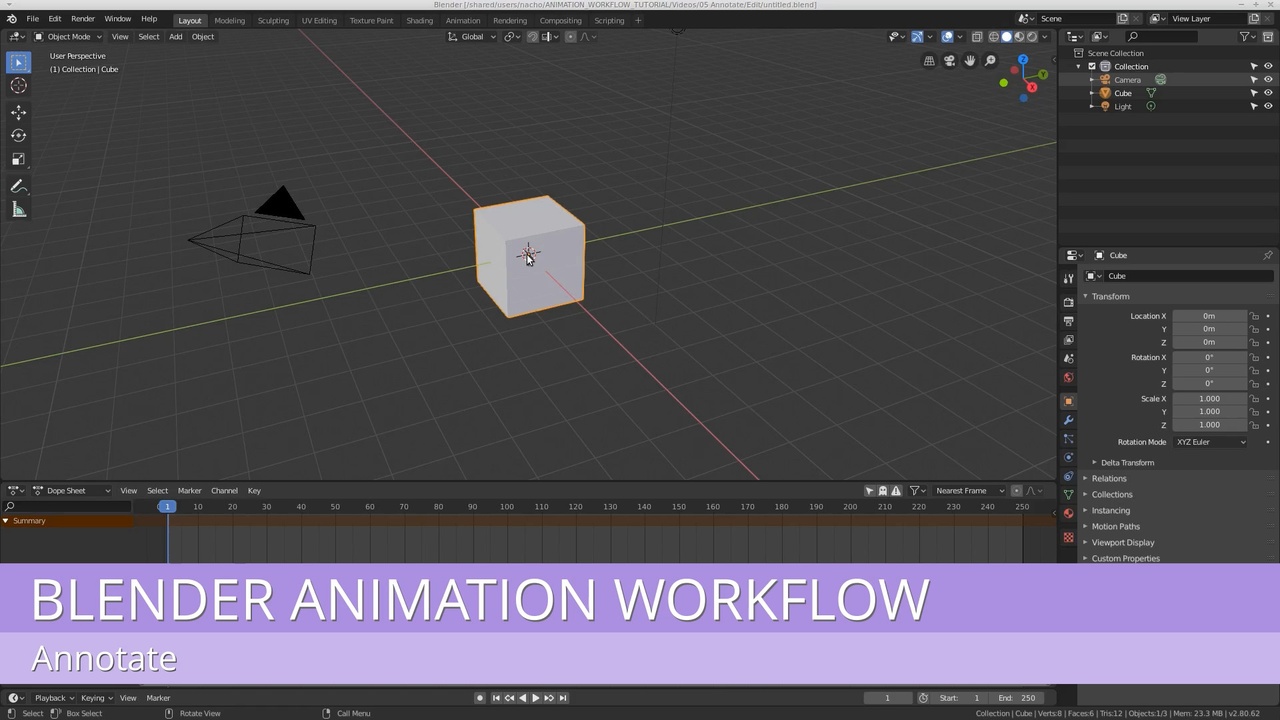This screenshot has width=1280, height=720.
Task: Toggle viewport overlays display
Action: (947, 37)
